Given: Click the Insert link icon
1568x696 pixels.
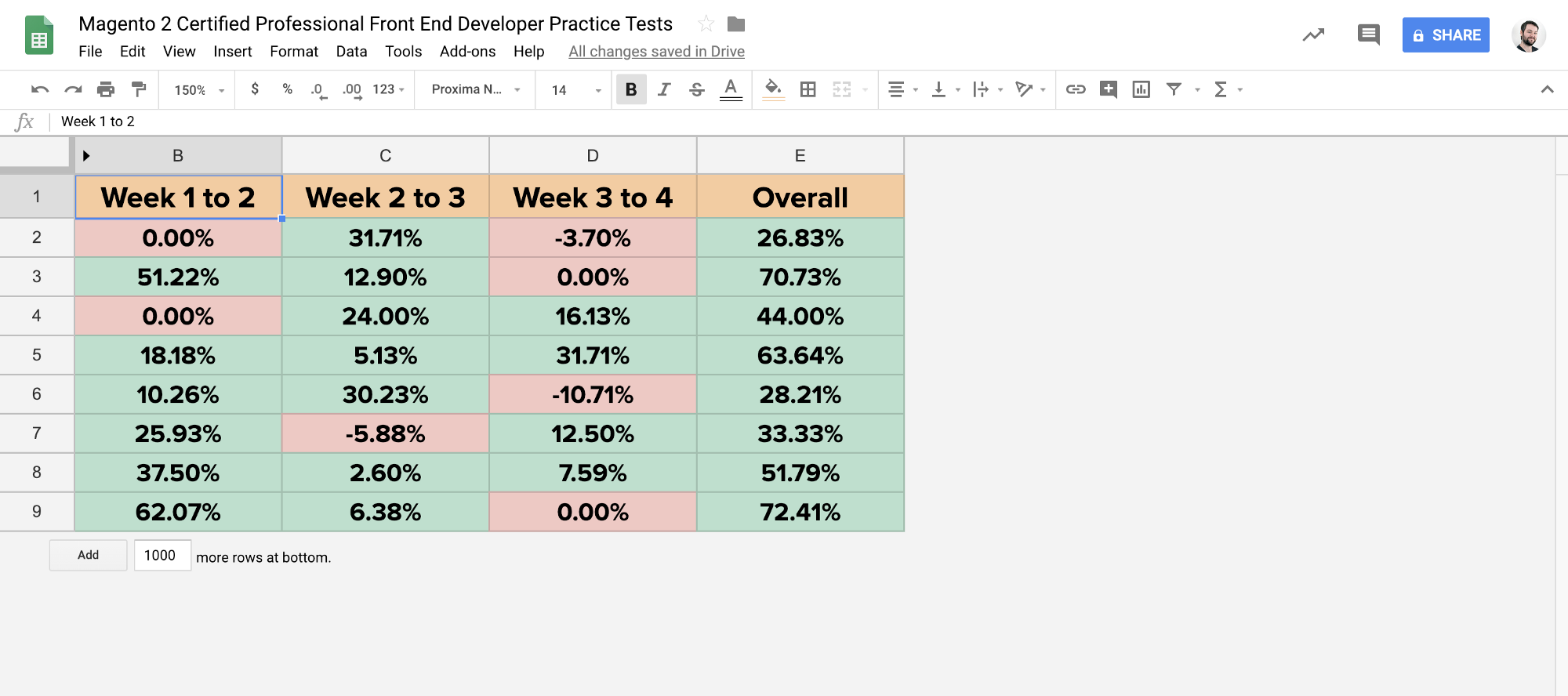Looking at the screenshot, I should 1076,89.
